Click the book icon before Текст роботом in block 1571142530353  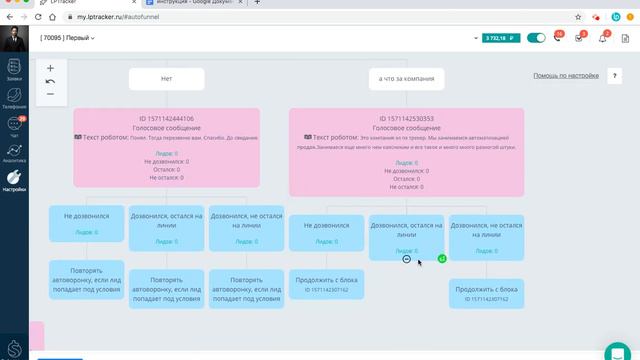coord(308,137)
